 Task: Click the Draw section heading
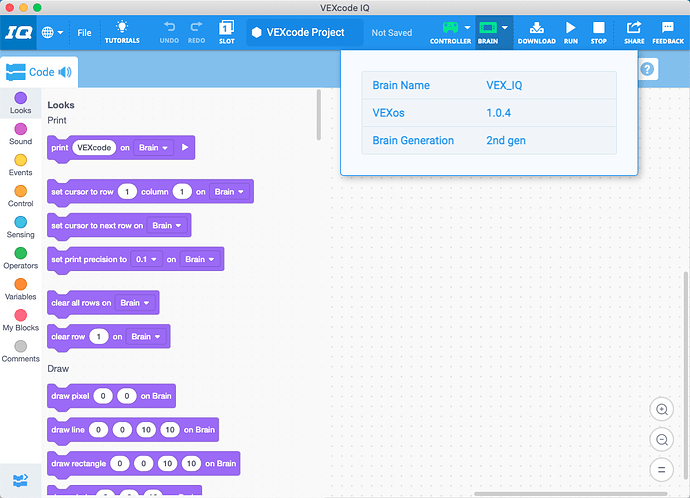[x=58, y=369]
